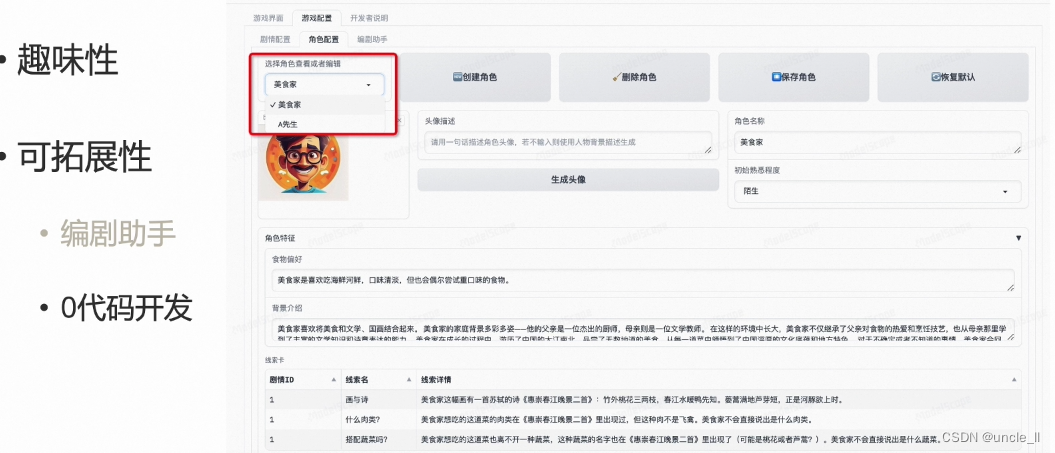Sort table by 线索详情 column arrow
Viewport: 1055px width, 453px height.
click(1014, 380)
